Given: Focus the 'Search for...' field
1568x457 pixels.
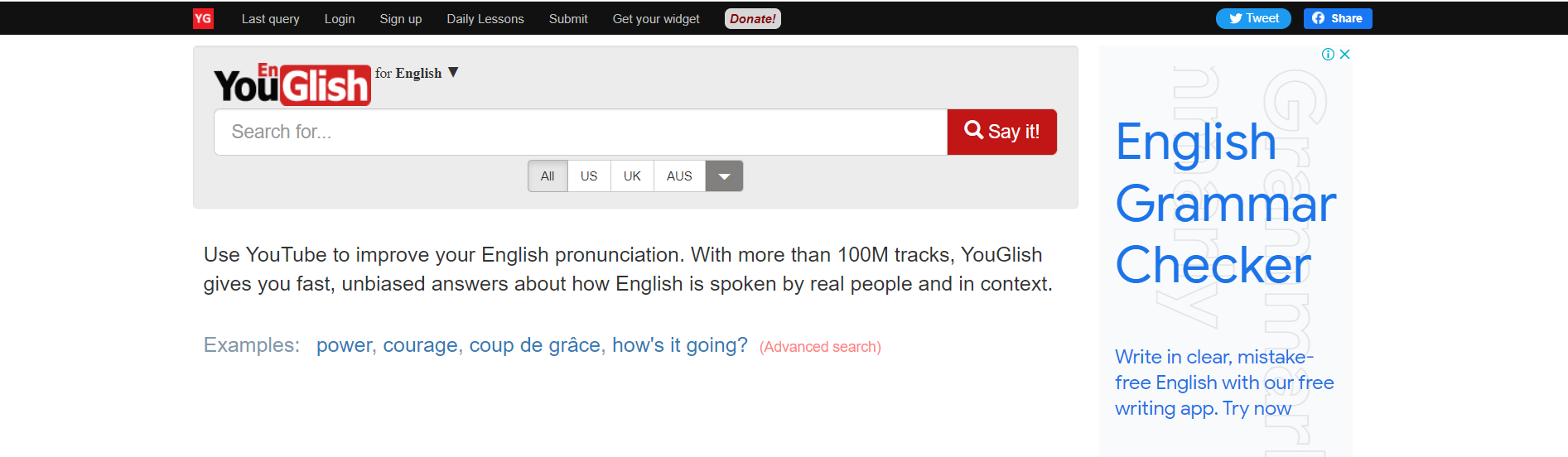Looking at the screenshot, I should [581, 132].
